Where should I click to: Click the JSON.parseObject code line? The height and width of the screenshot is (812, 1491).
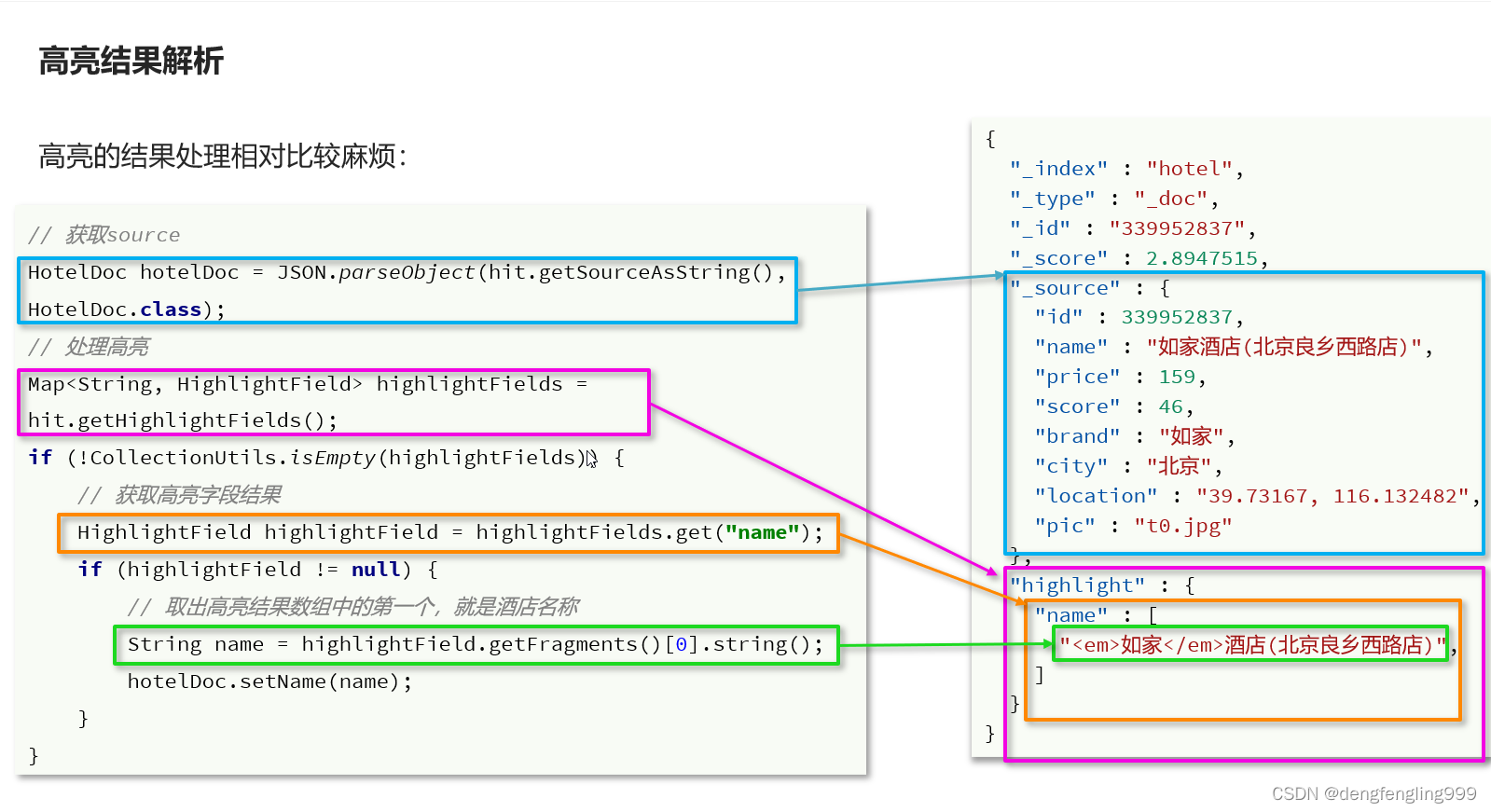coord(407,272)
